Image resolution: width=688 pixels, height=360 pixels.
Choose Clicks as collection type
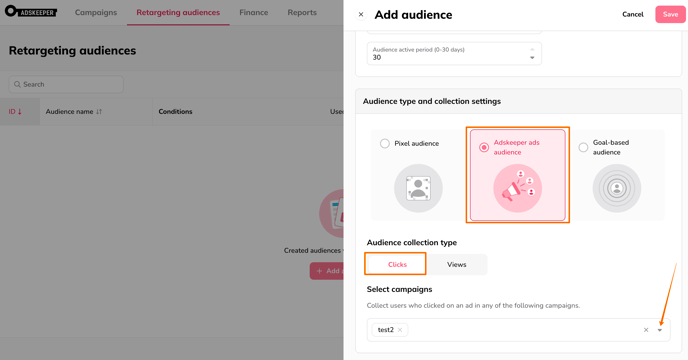pos(397,264)
